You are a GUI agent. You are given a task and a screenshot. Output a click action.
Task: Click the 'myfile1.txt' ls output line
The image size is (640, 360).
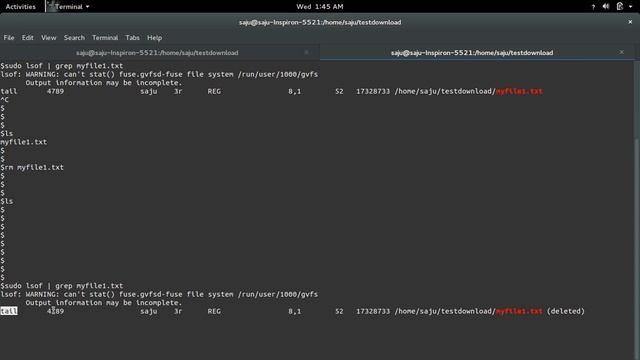24,142
